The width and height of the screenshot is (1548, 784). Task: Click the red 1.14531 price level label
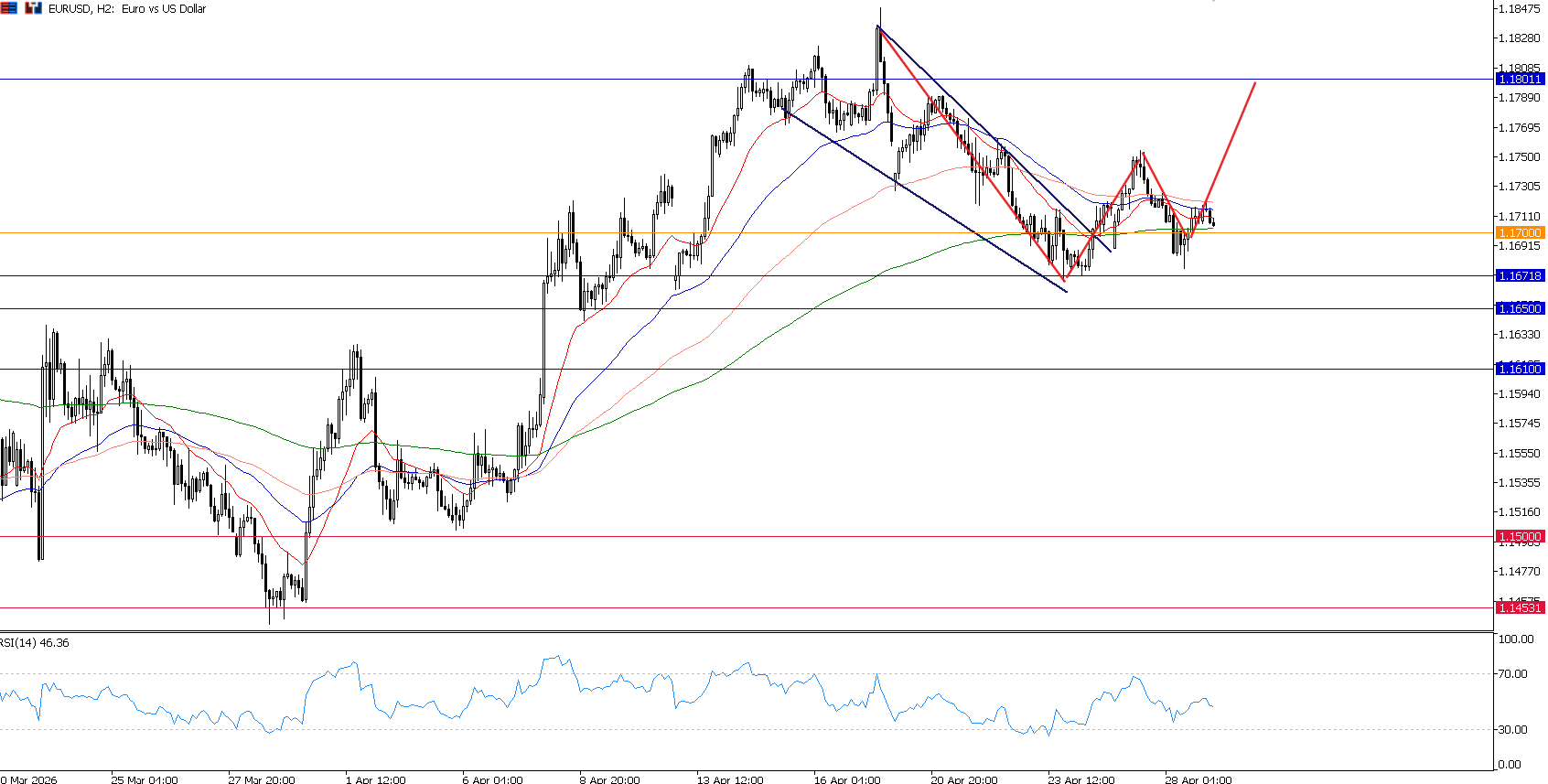pyautogui.click(x=1519, y=607)
